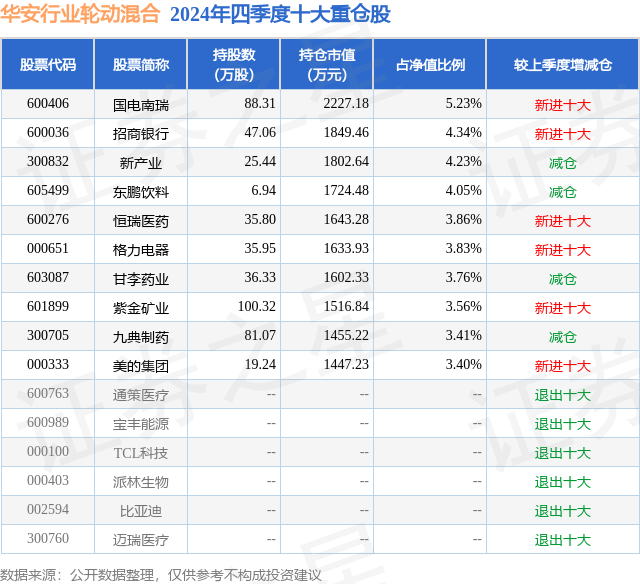Click stock code 000651
This screenshot has width=640, height=584.
click(48, 249)
